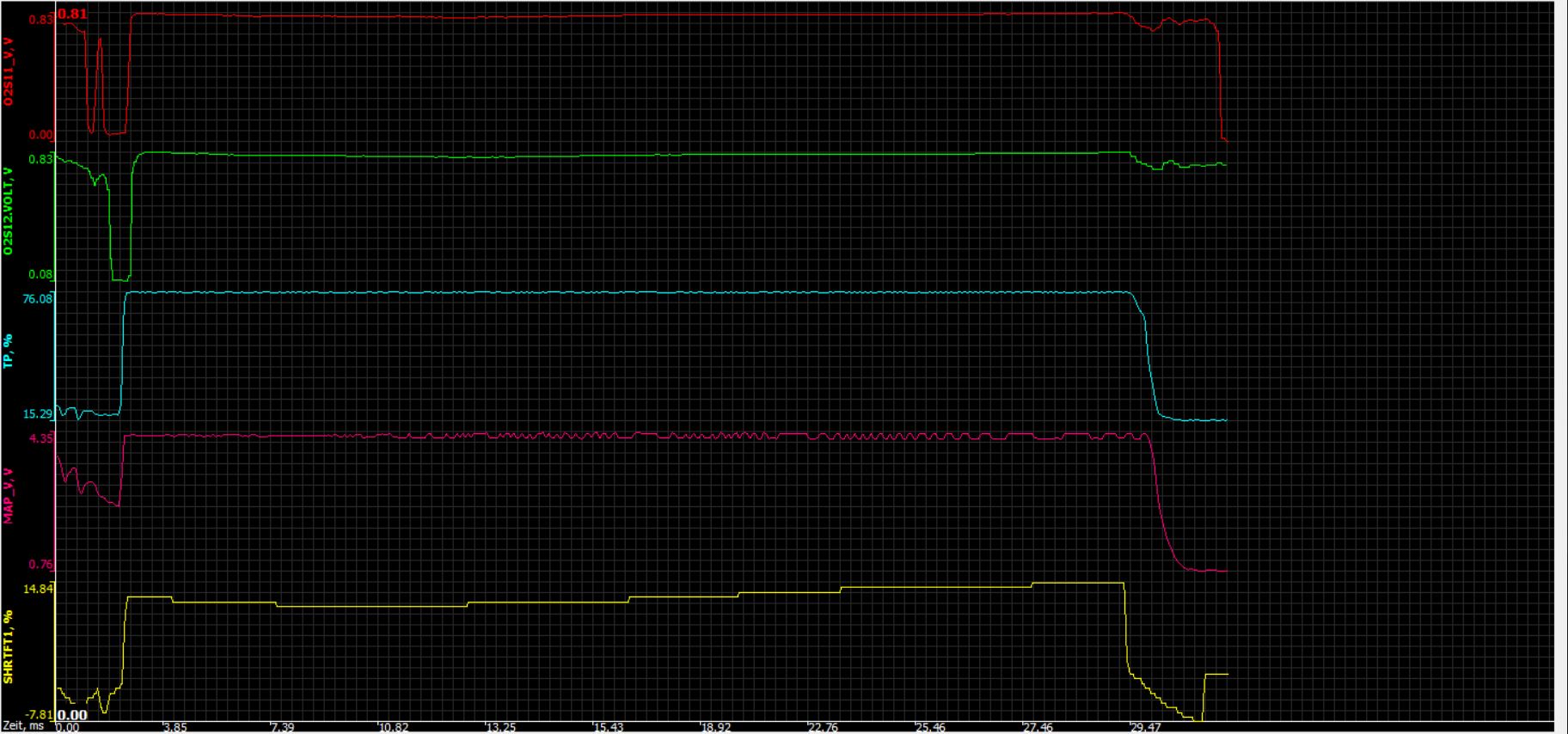This screenshot has width=1568, height=734.
Task: Click the 76.08 maximum value on TP axis
Action: 37,299
